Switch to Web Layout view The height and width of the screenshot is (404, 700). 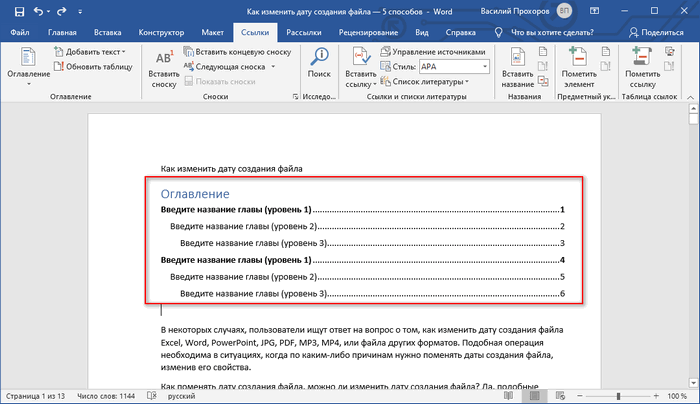[560, 396]
